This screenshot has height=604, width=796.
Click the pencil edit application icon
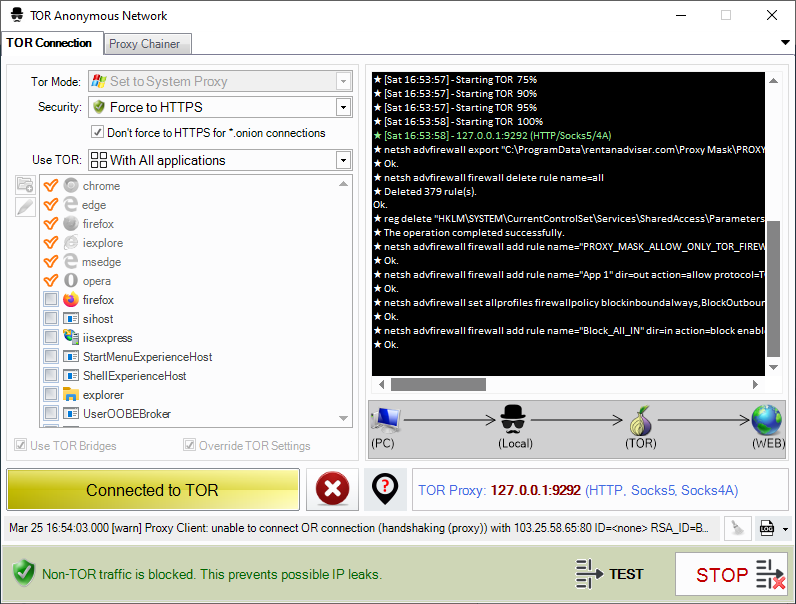[25, 207]
